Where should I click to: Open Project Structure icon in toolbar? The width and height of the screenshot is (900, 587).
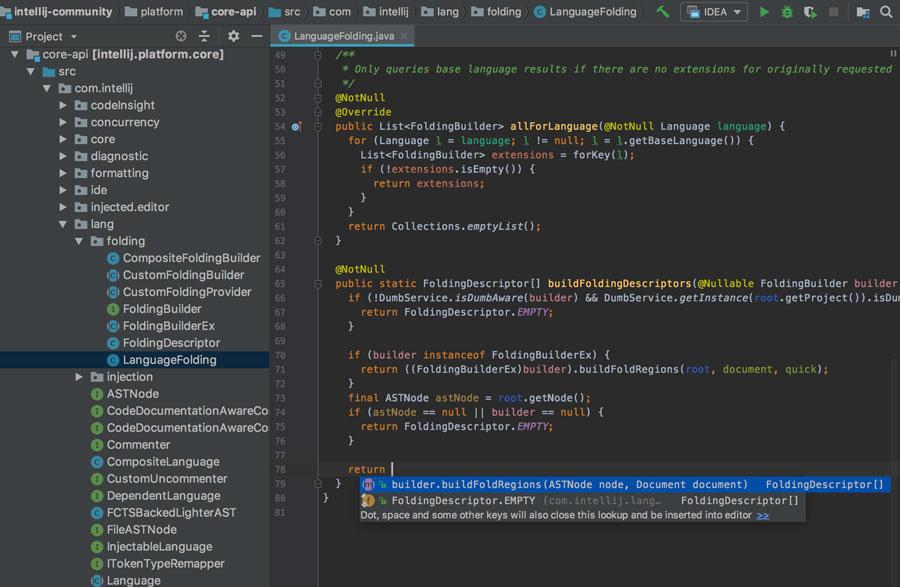862,11
